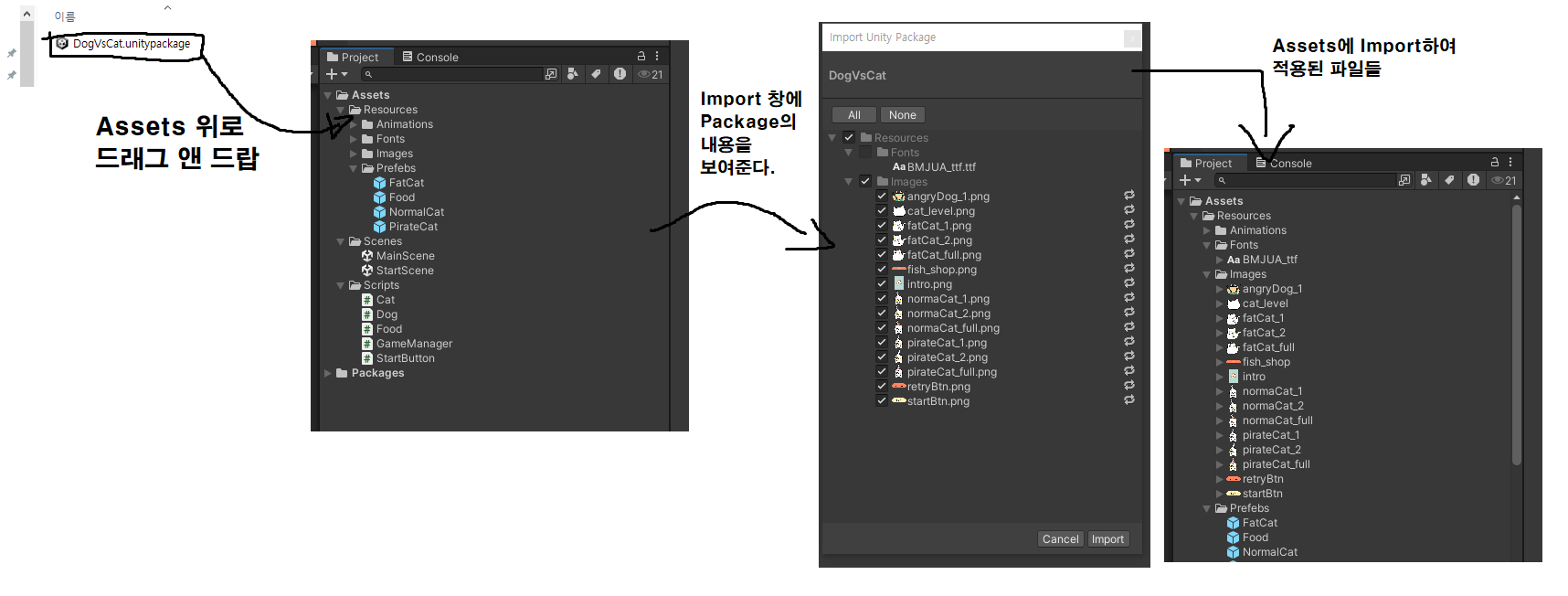Click the lock icon beside Console tab
The height and width of the screenshot is (596, 1568).
point(641,56)
